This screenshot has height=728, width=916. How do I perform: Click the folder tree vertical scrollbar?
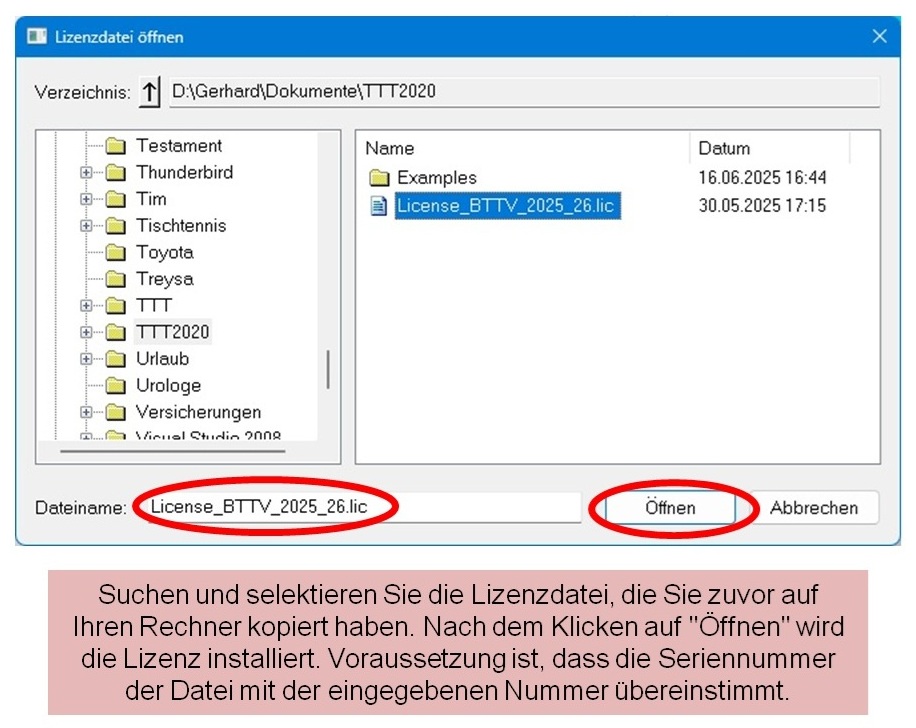(x=328, y=369)
